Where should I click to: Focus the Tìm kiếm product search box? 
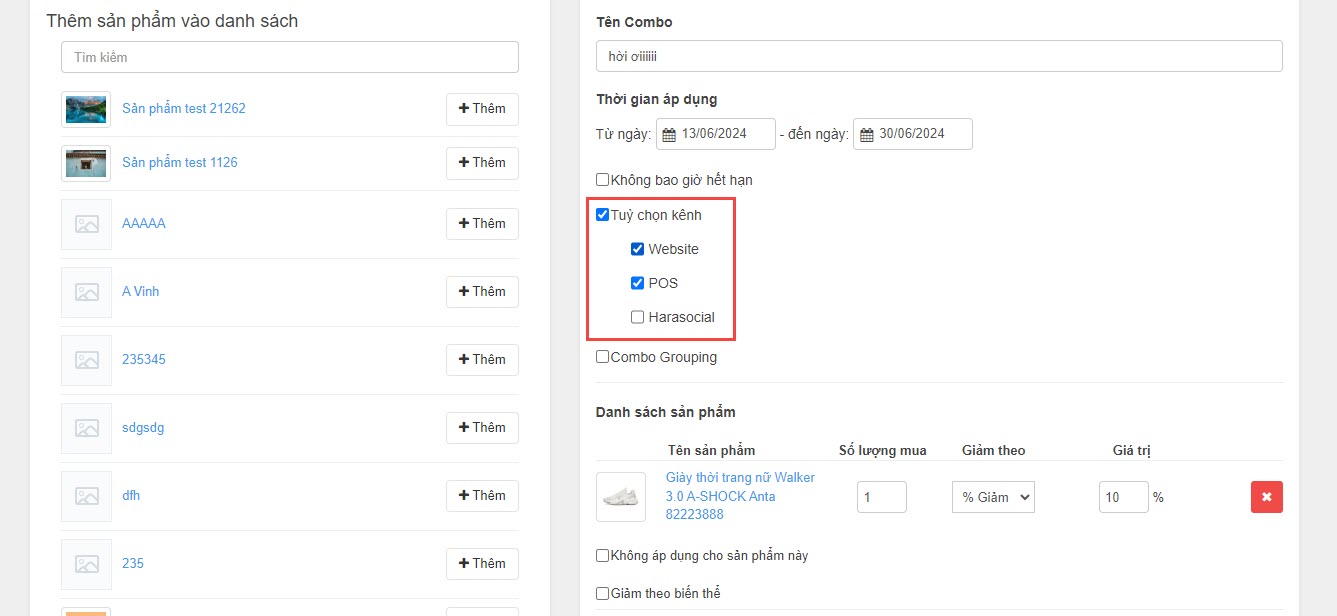pos(290,57)
